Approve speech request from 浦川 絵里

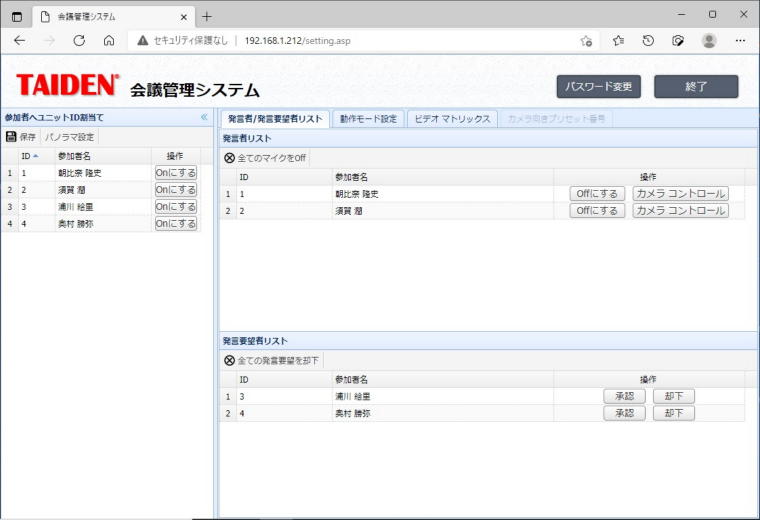624,396
